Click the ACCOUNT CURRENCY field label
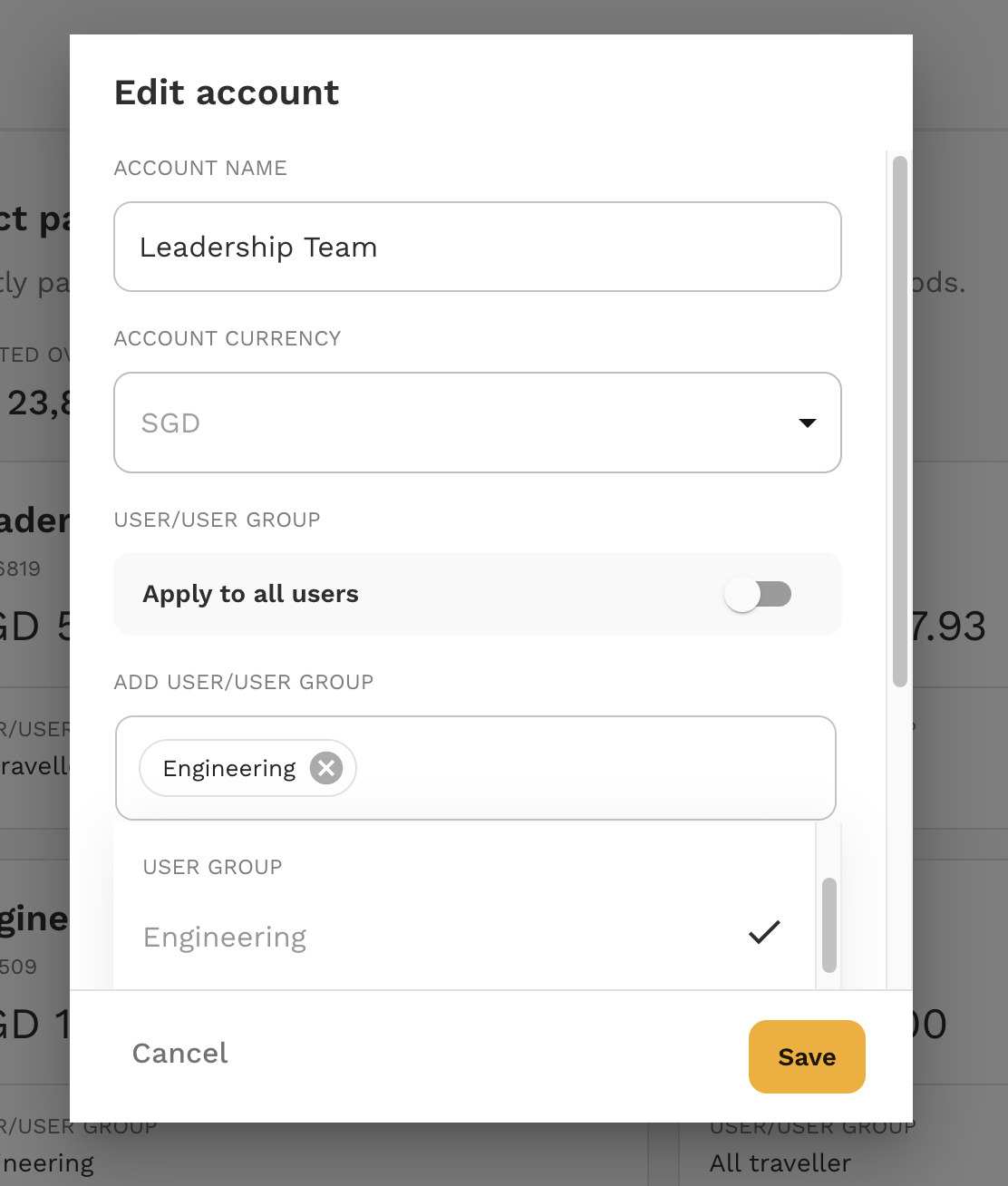Screen dimensions: 1008x1186 coord(228,338)
